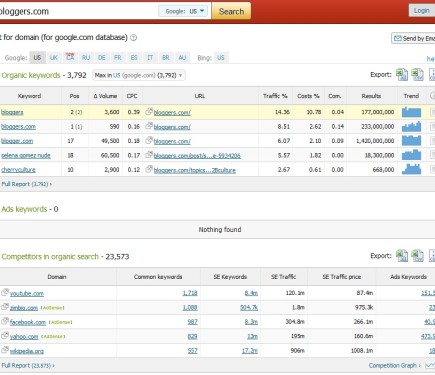View trend chart for bloggers.com keyword
Image resolution: width=435 pixels, height=375 pixels.
click(411, 126)
